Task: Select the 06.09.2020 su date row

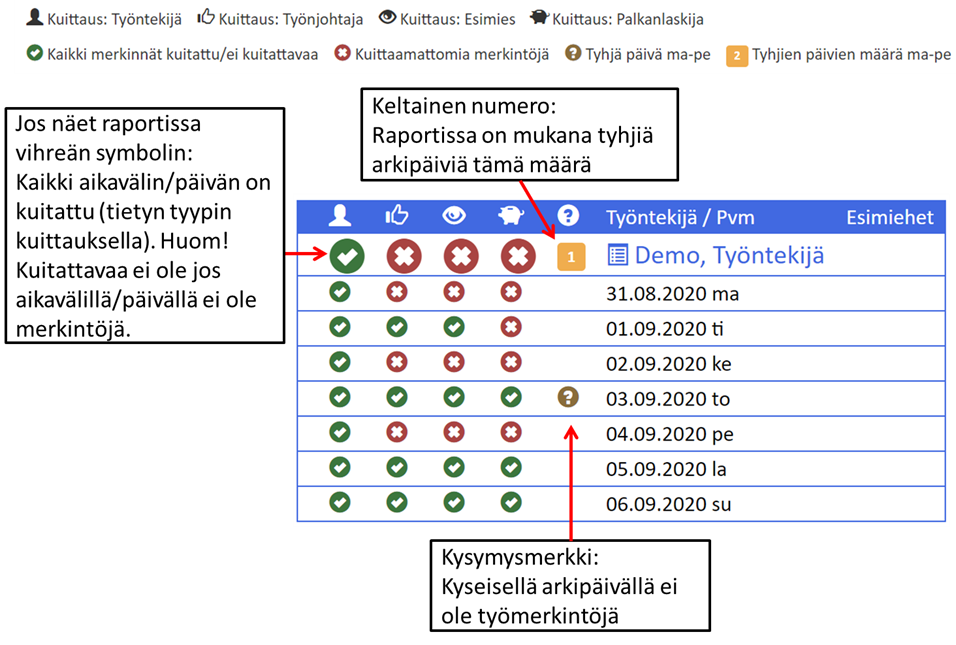Action: click(668, 504)
